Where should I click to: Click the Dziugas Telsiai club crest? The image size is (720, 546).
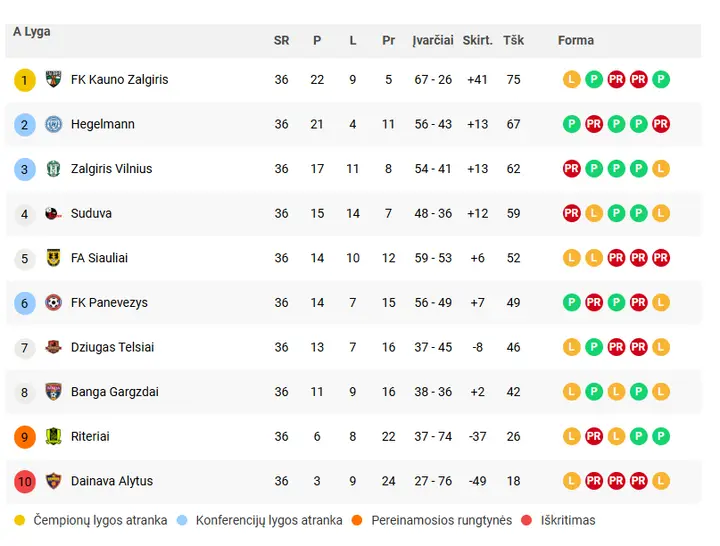[53, 347]
